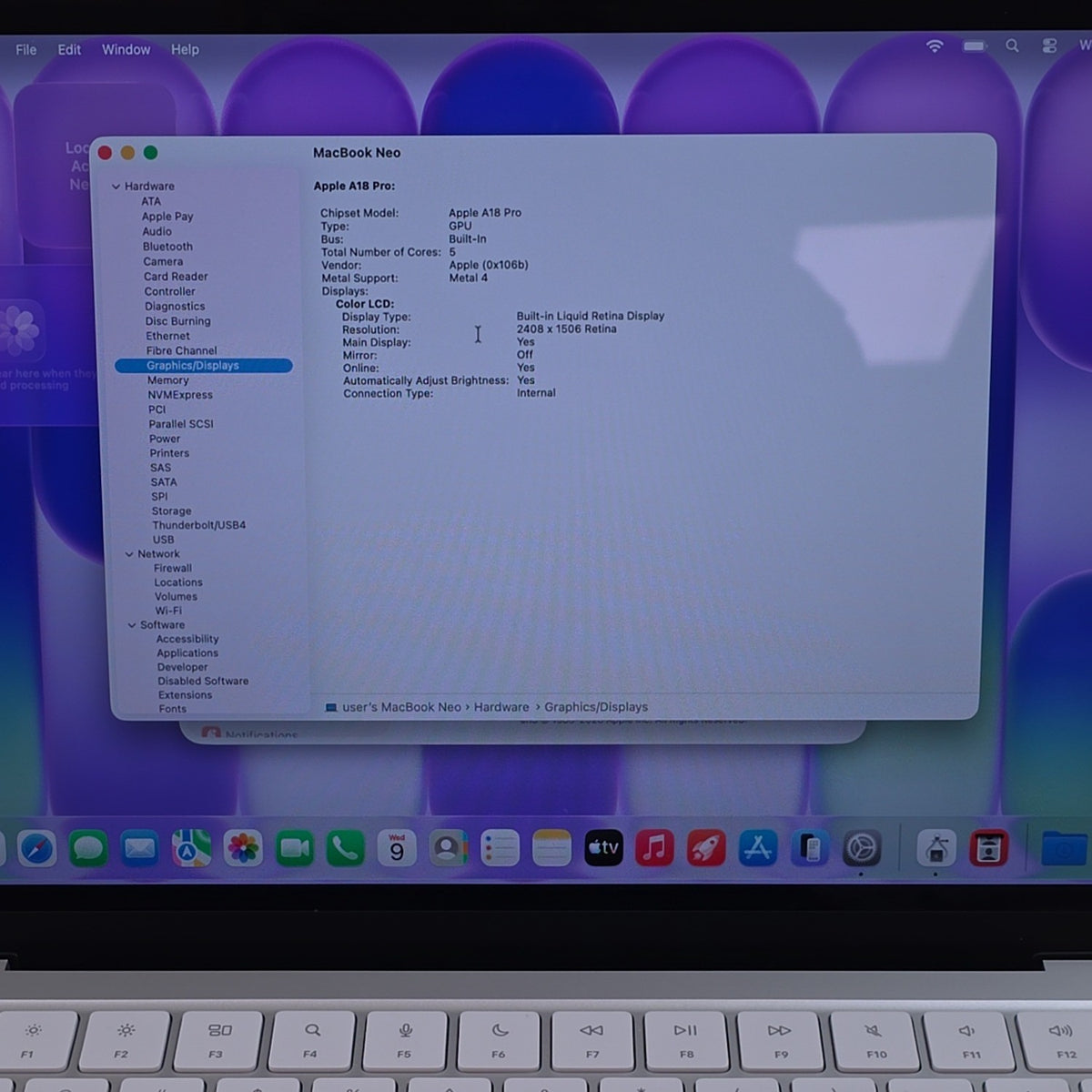Select Printers in the sidebar

tap(170, 453)
